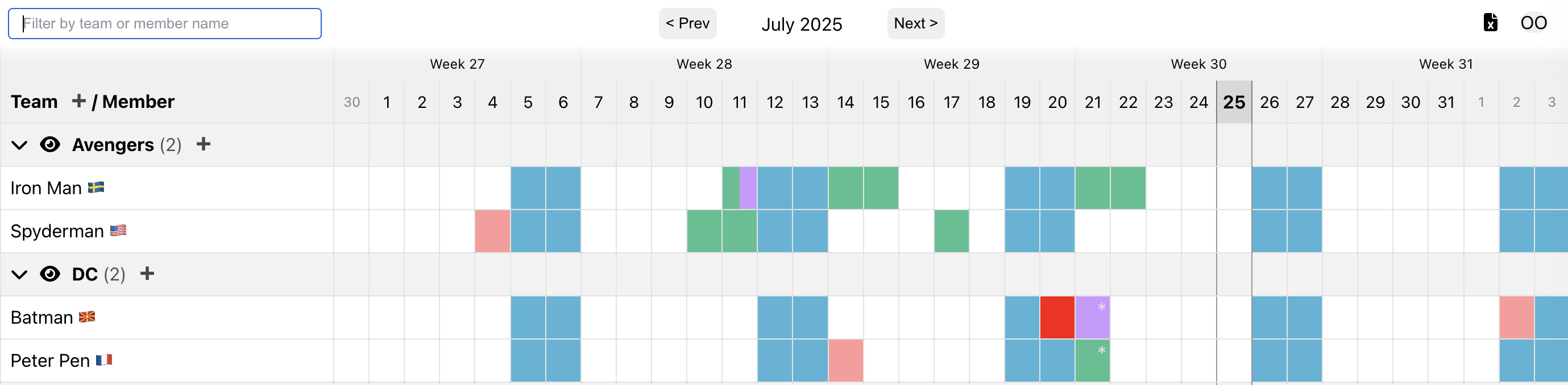This screenshot has width=1568, height=385.
Task: Select today's date 25 column header
Action: click(x=1234, y=102)
